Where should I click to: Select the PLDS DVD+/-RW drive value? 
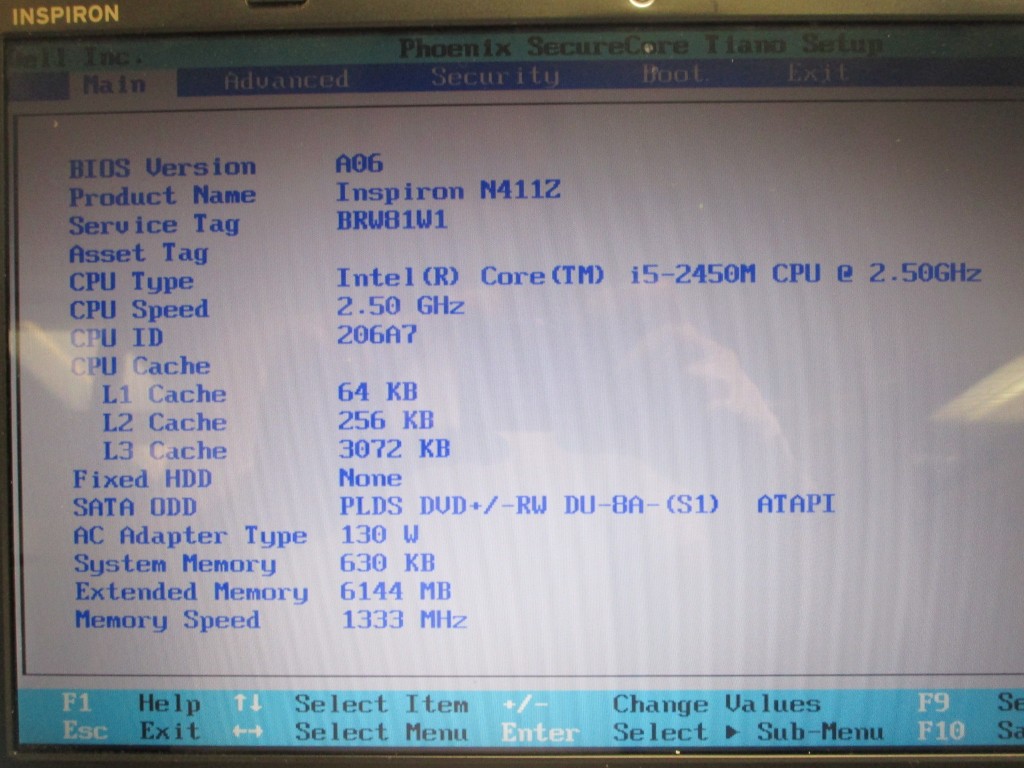coord(587,505)
